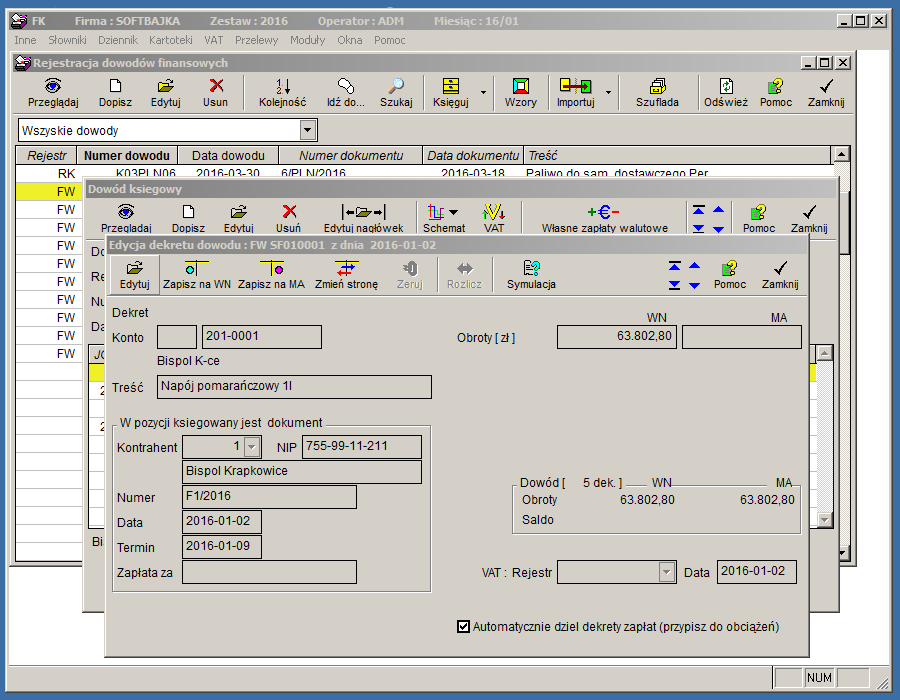The height and width of the screenshot is (700, 900).
Task: Click the WN Obroty amount field
Action: 616,337
